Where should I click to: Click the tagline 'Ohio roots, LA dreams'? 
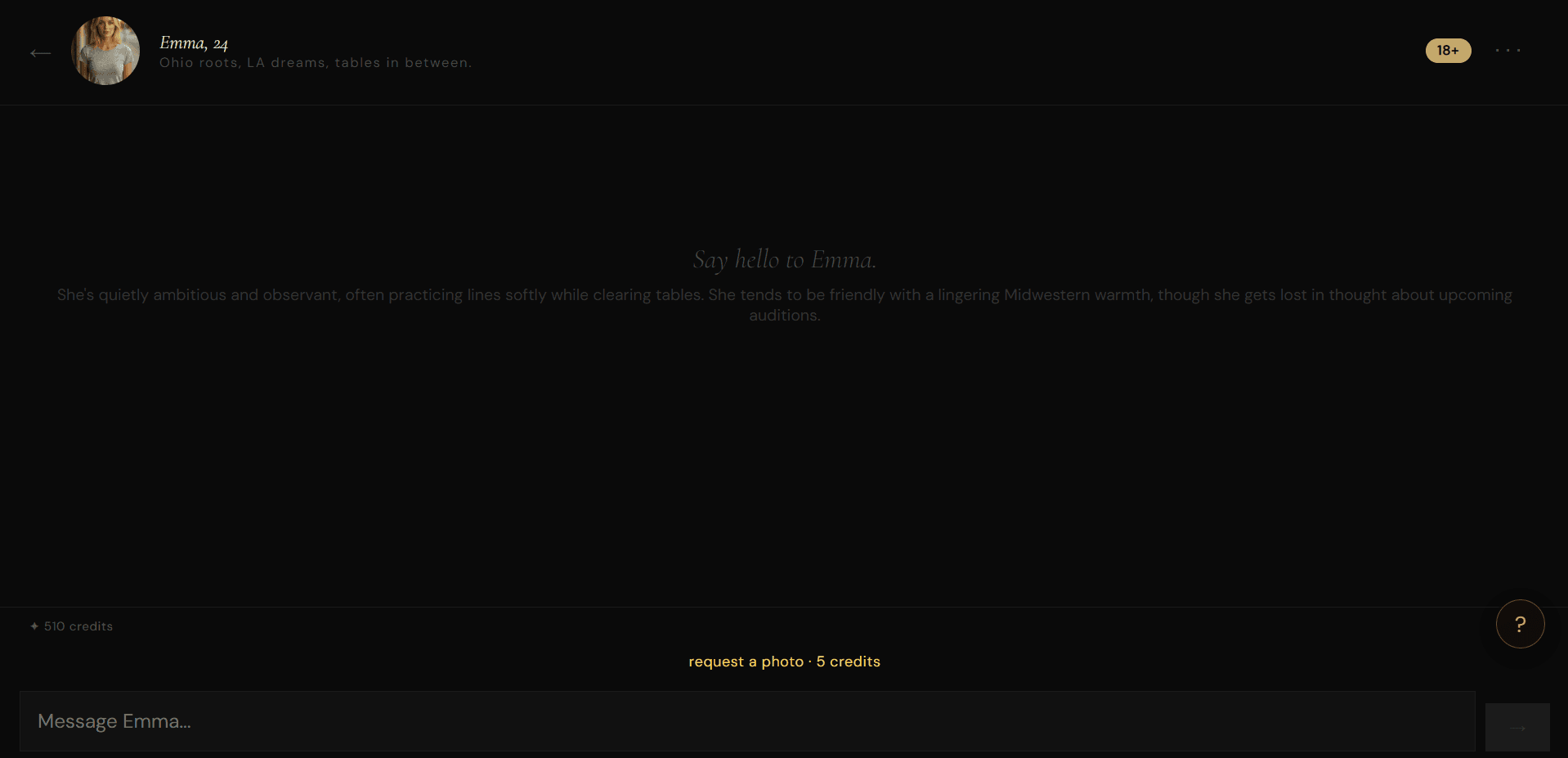[316, 63]
